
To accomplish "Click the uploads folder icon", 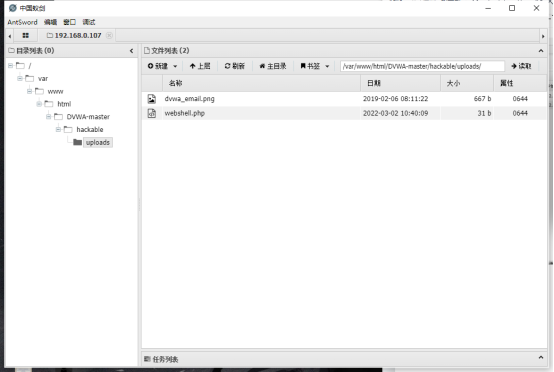I will [x=77, y=142].
